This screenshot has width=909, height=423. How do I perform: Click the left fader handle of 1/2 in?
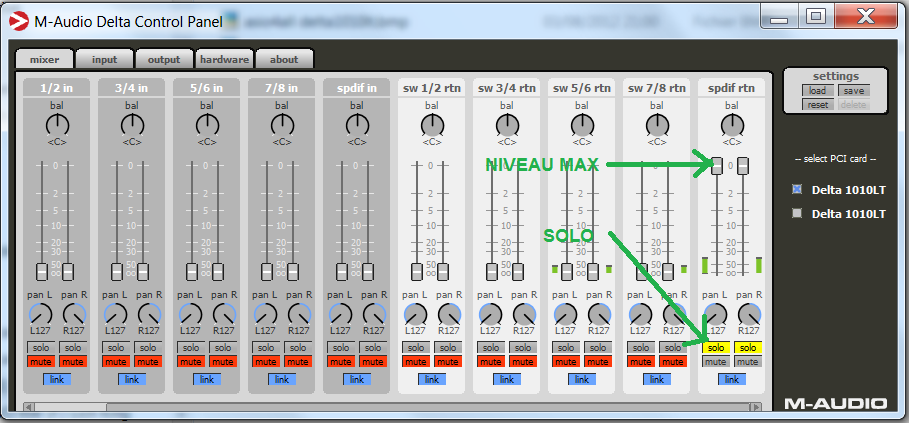tap(42, 272)
